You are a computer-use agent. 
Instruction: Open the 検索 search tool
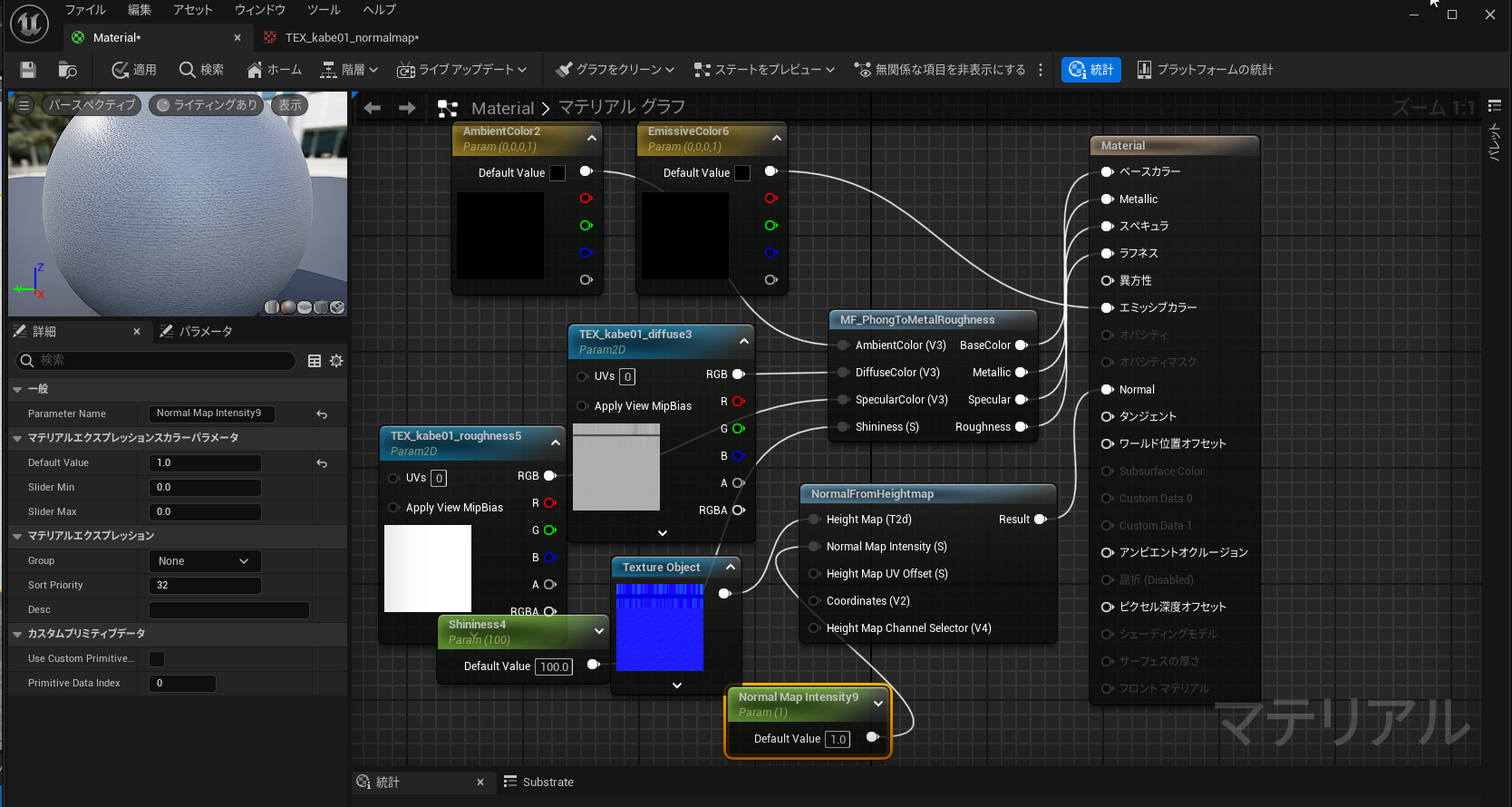[201, 70]
